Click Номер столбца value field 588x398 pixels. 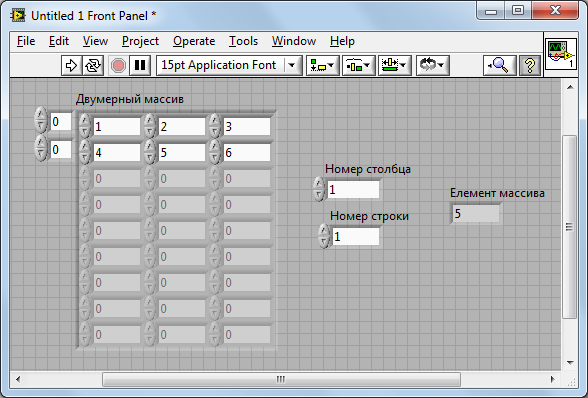pos(353,190)
